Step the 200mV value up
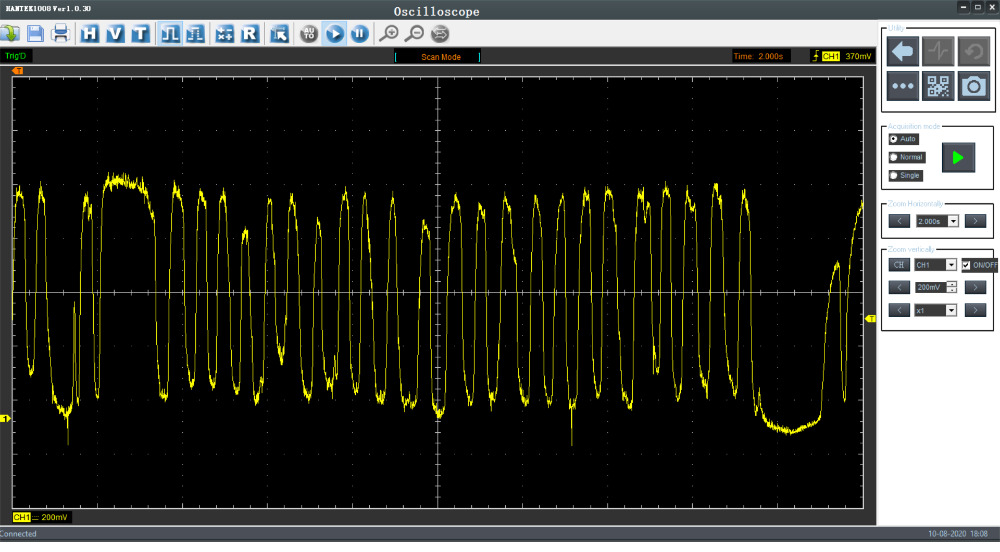The image size is (1000, 552). tap(952, 284)
